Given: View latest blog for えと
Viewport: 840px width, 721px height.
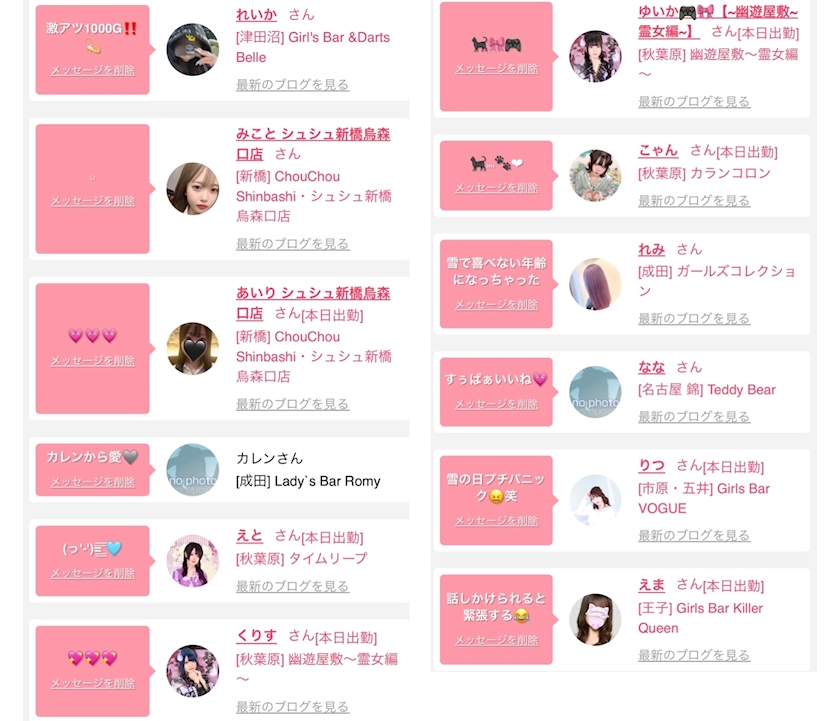Looking at the screenshot, I should click(x=292, y=586).
